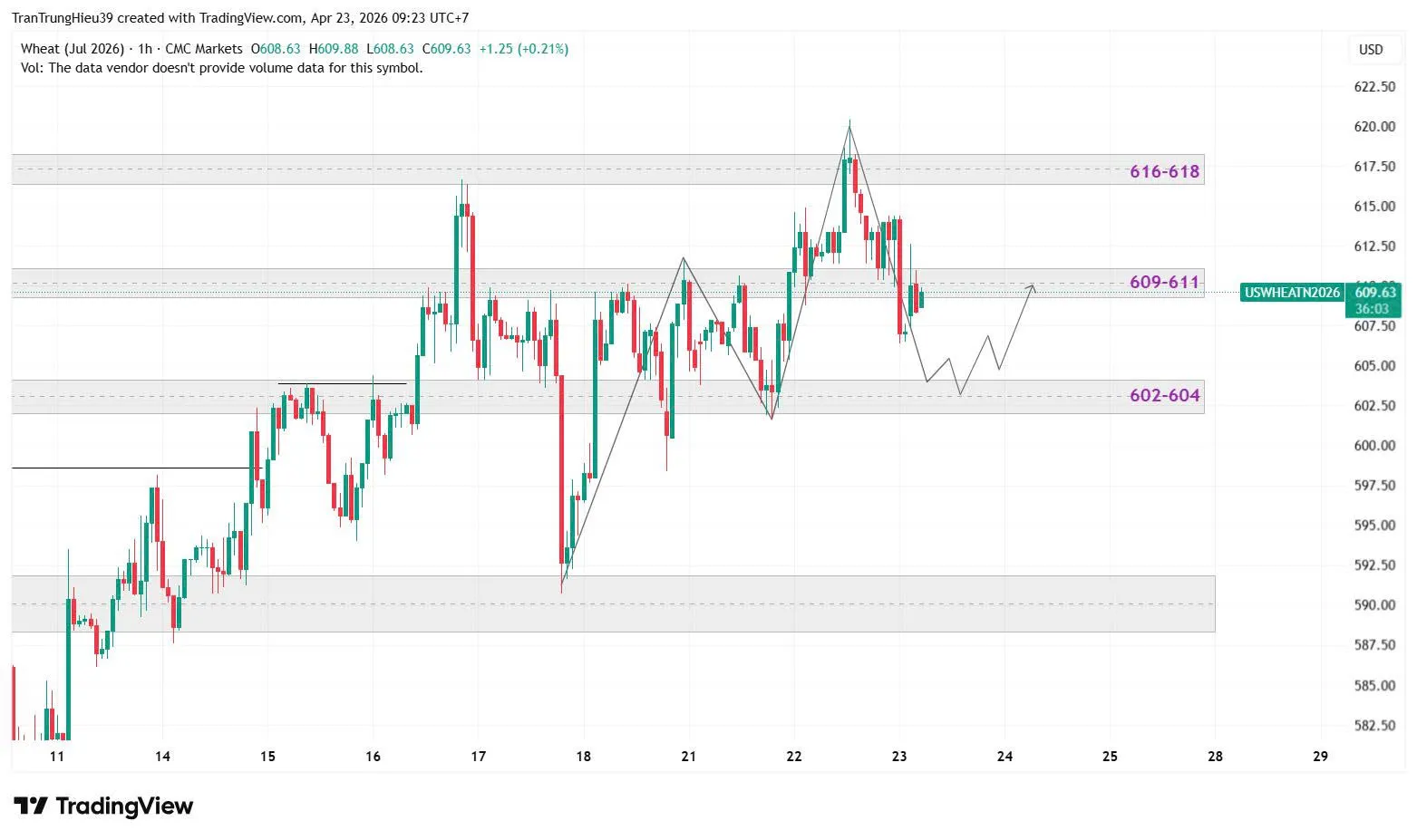Click the +1.25 (+0.21%) price change value

click(523, 49)
